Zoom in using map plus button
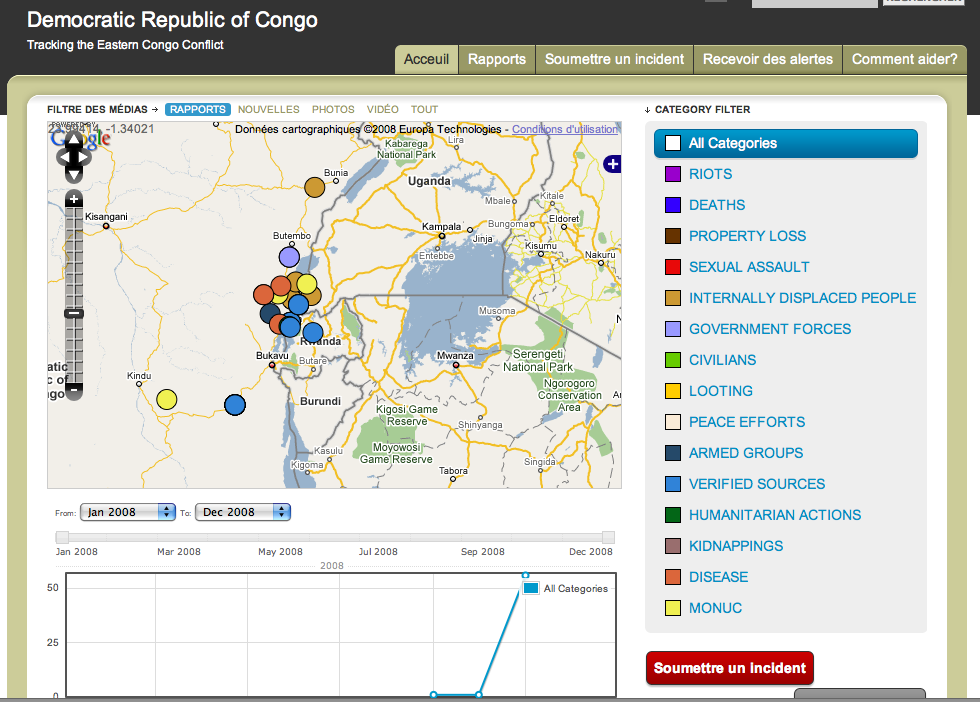The width and height of the screenshot is (980, 702). point(74,199)
